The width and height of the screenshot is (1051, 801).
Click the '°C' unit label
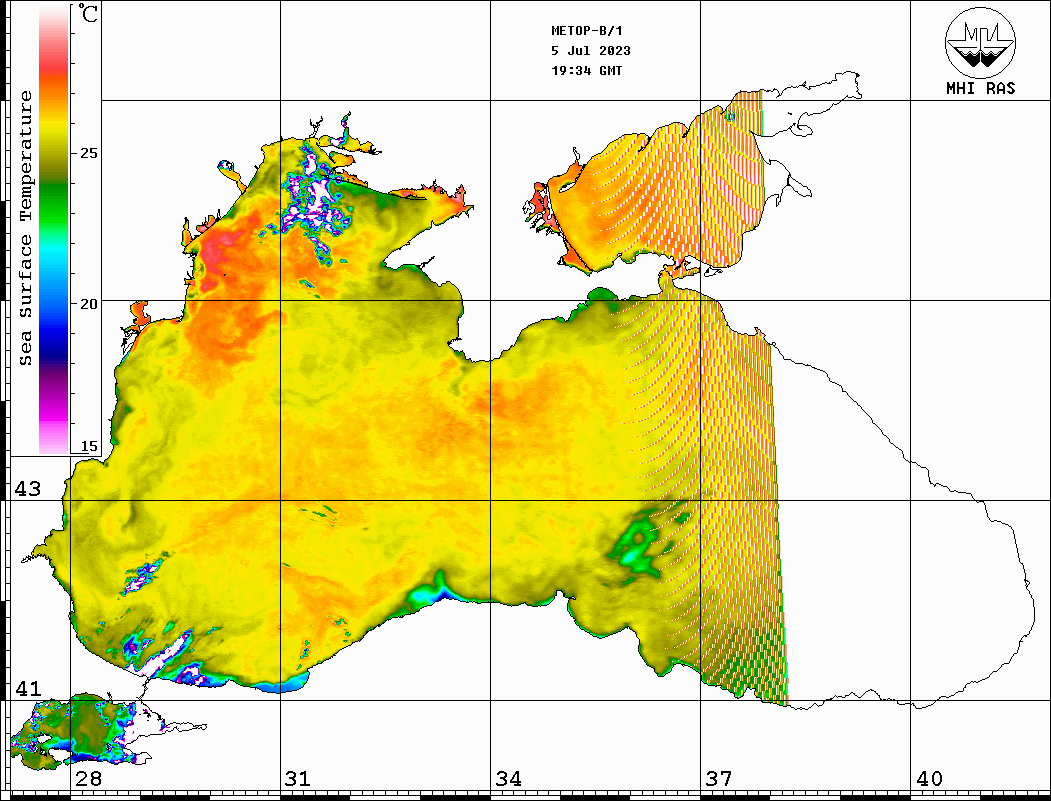[x=88, y=14]
